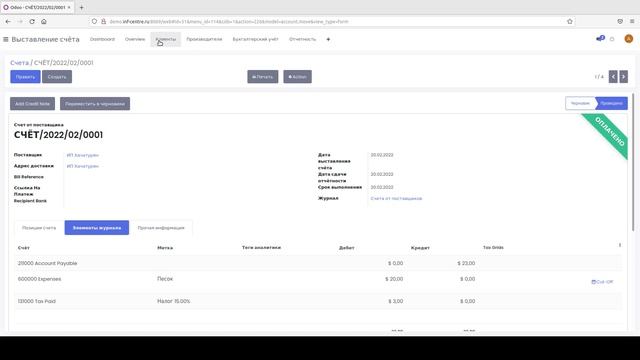Click the 1 / 4 pager counter
640x360 pixels.
(599, 77)
